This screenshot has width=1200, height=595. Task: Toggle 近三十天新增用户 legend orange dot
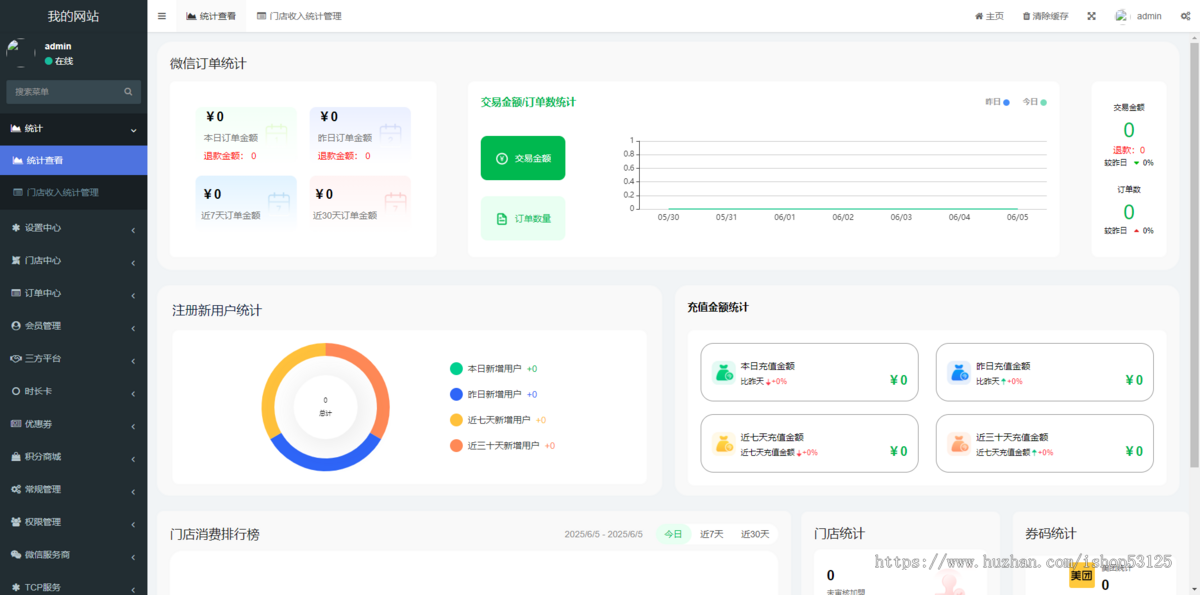[456, 445]
